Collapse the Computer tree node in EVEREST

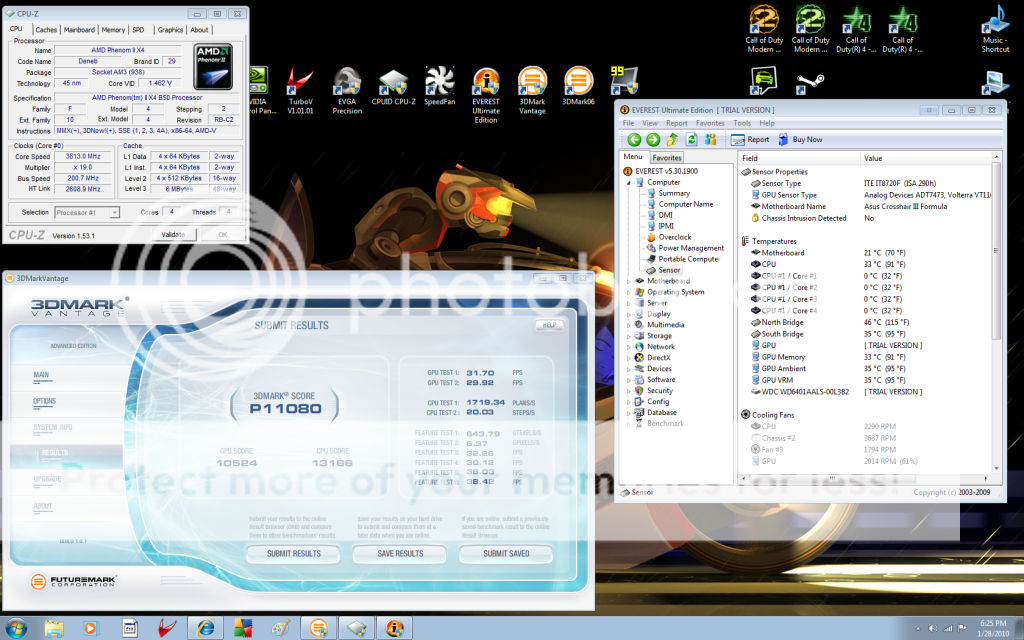629,182
